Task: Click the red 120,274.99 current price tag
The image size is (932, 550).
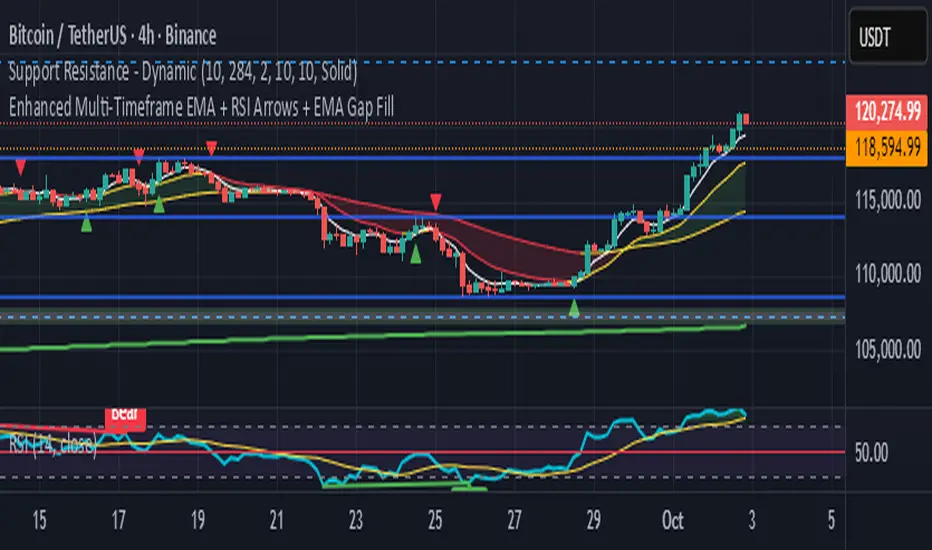Action: (887, 111)
